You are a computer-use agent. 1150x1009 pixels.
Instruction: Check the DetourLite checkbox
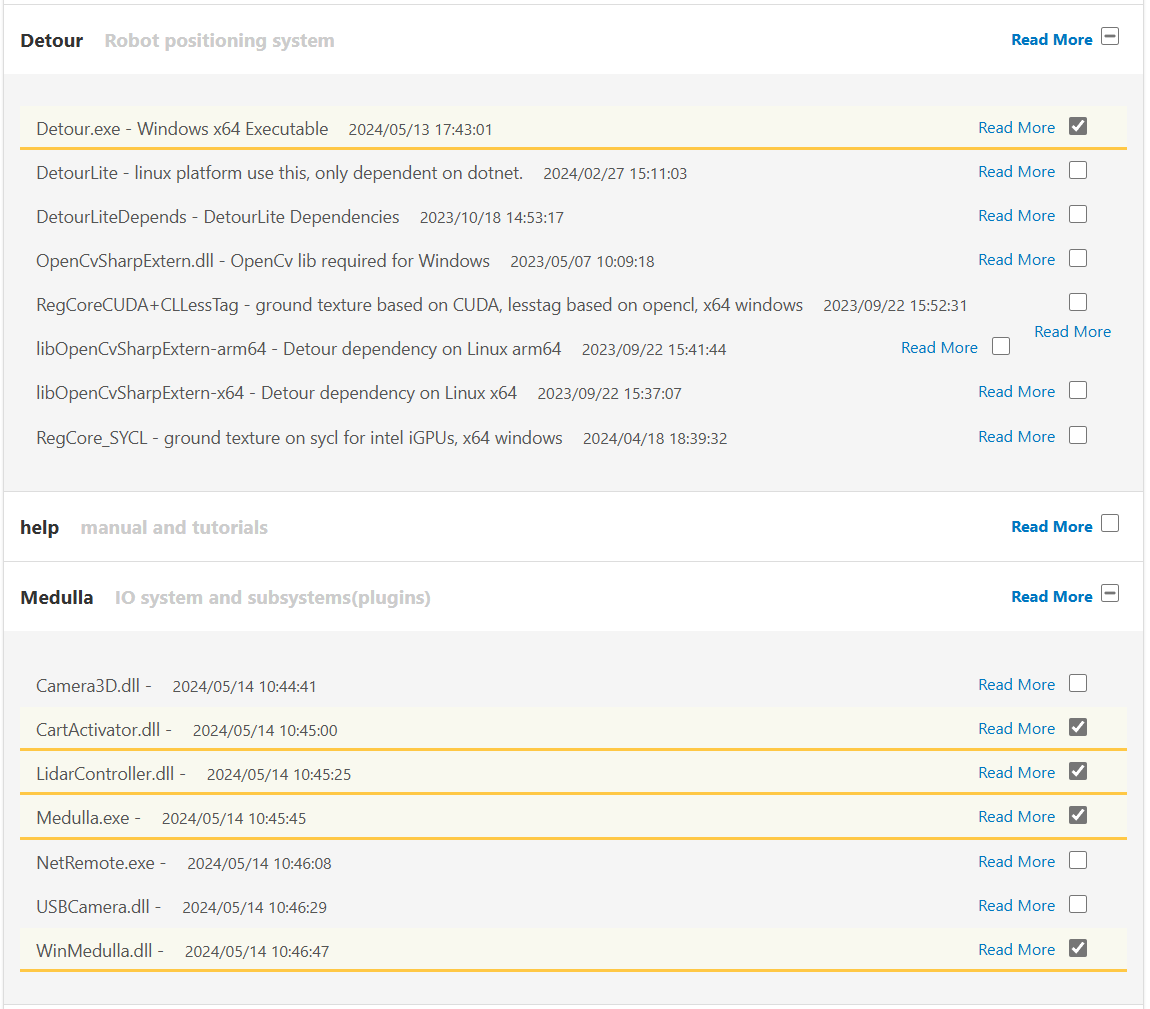(x=1077, y=170)
